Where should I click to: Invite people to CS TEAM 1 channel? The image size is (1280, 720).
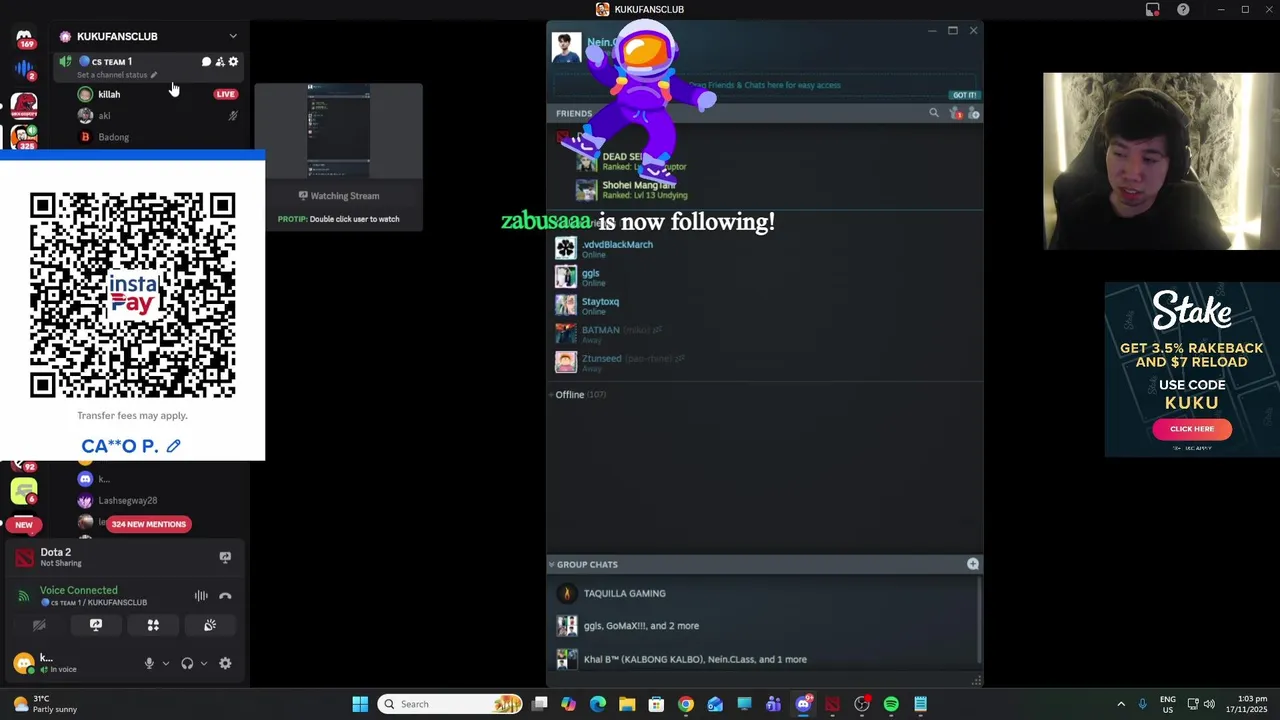click(220, 62)
